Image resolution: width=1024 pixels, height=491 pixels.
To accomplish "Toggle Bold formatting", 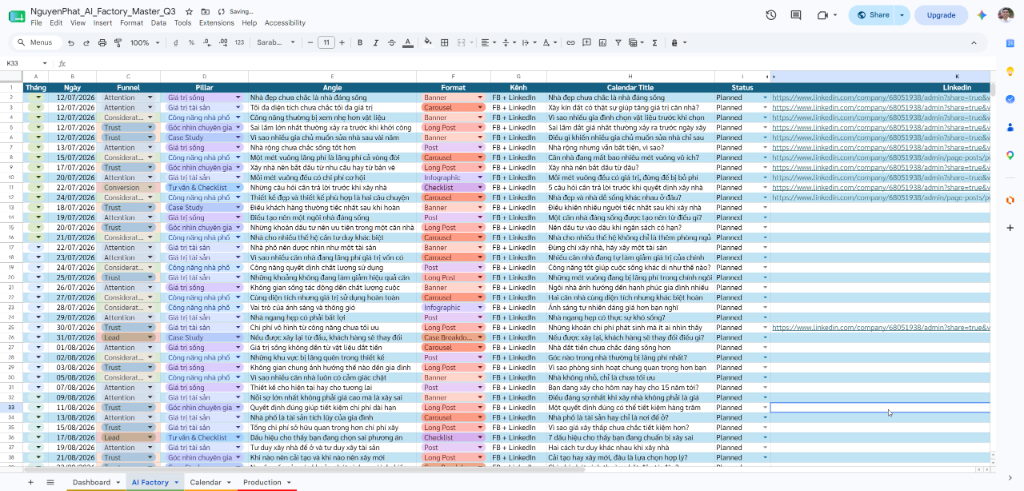I will pyautogui.click(x=360, y=43).
